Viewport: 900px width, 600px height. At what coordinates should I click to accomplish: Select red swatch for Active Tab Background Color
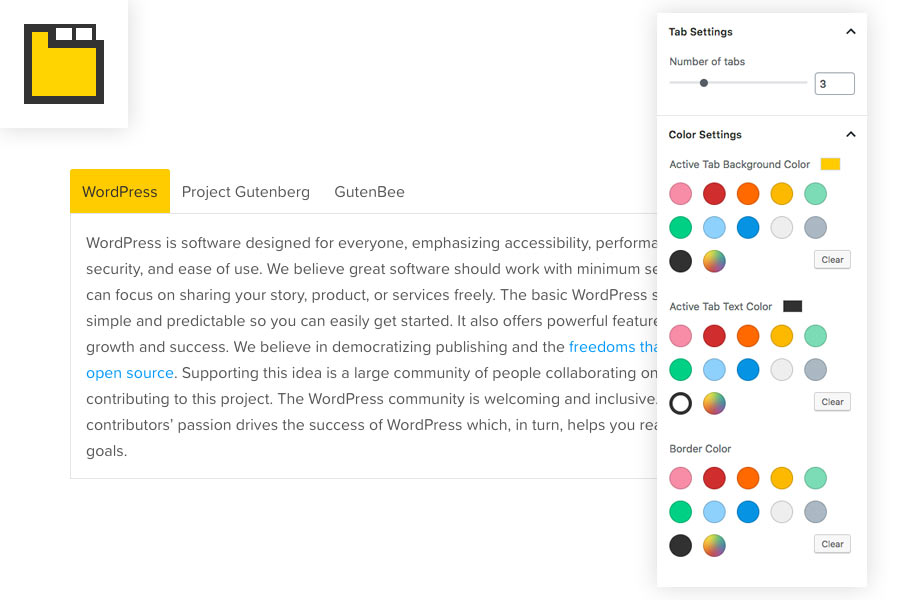coord(714,193)
